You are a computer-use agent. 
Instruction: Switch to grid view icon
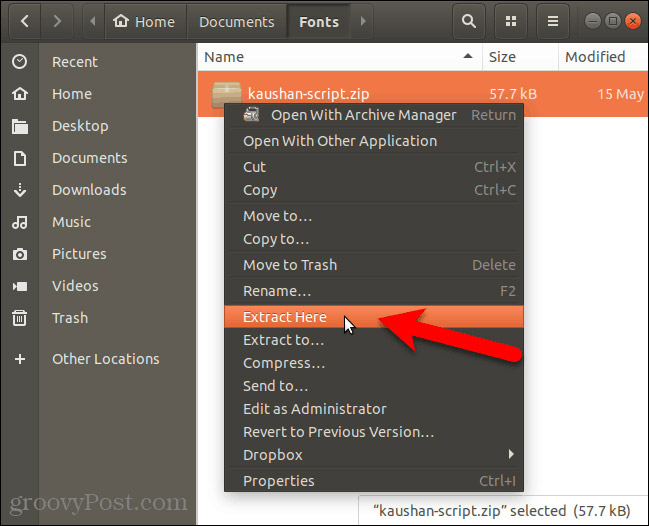point(511,21)
